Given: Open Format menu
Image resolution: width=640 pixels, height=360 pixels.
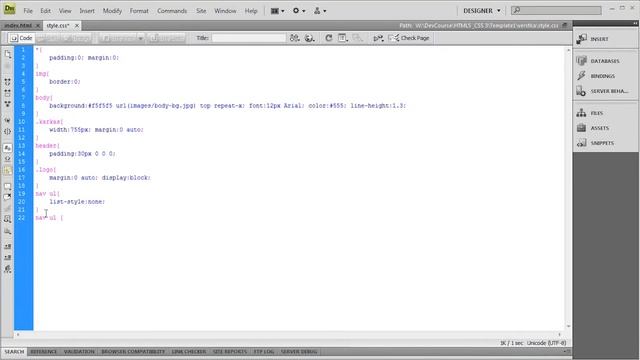Looking at the screenshot, I should (x=139, y=11).
